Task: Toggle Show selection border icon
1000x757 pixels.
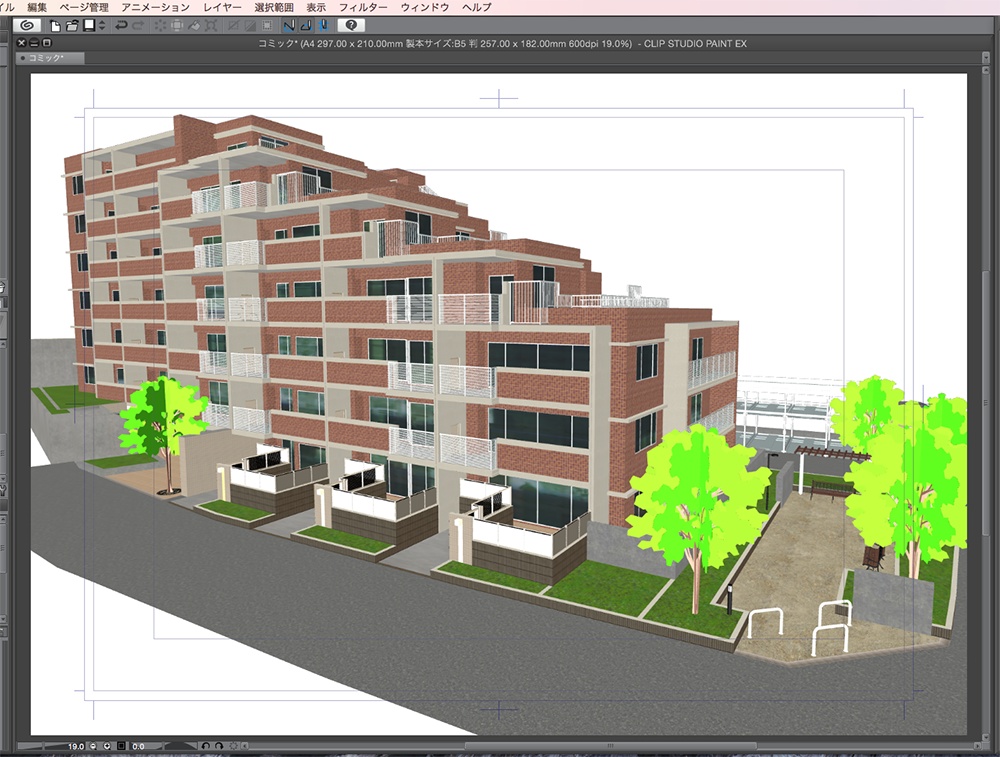Action: pyautogui.click(x=267, y=26)
